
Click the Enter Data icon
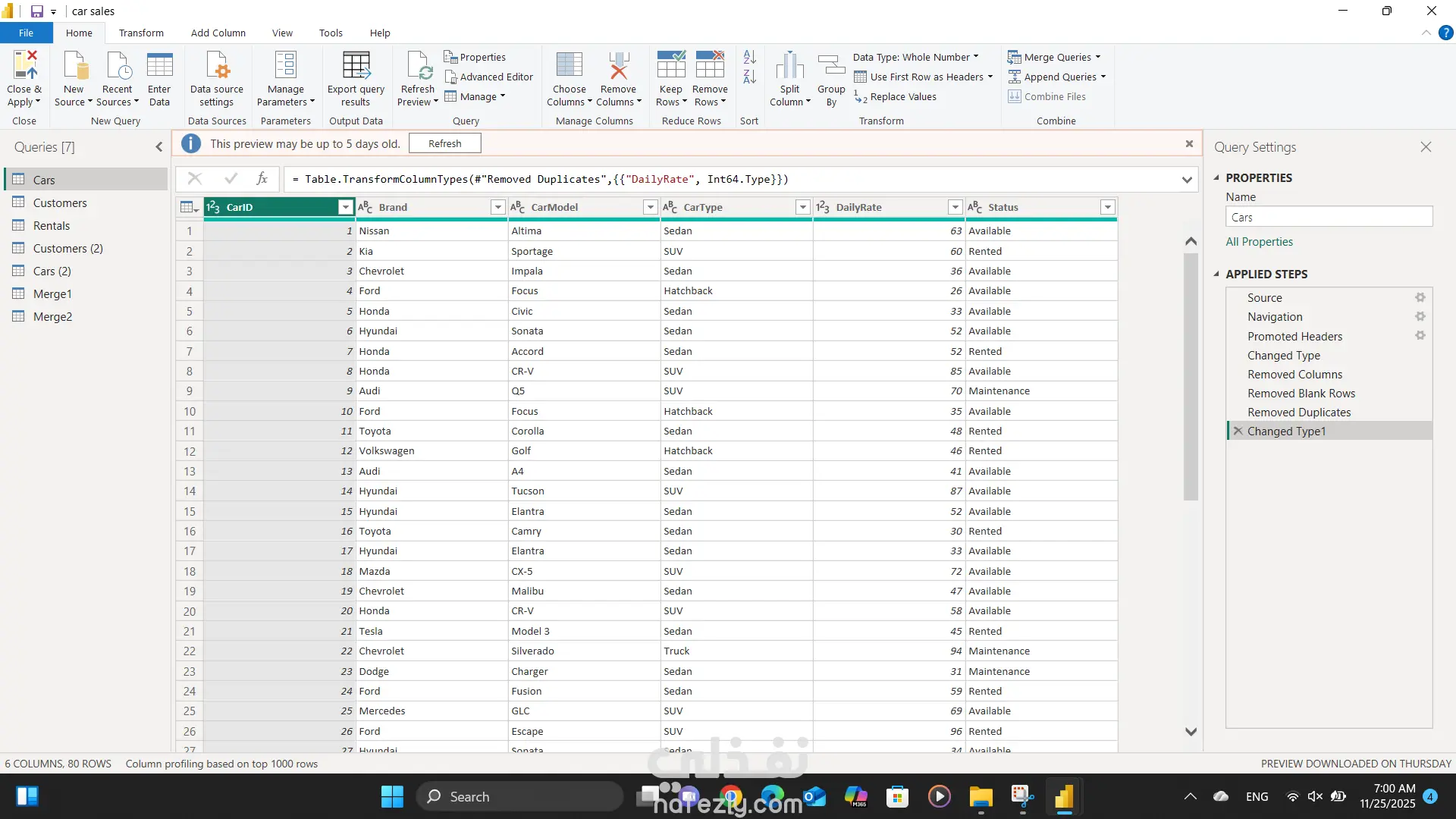click(159, 66)
